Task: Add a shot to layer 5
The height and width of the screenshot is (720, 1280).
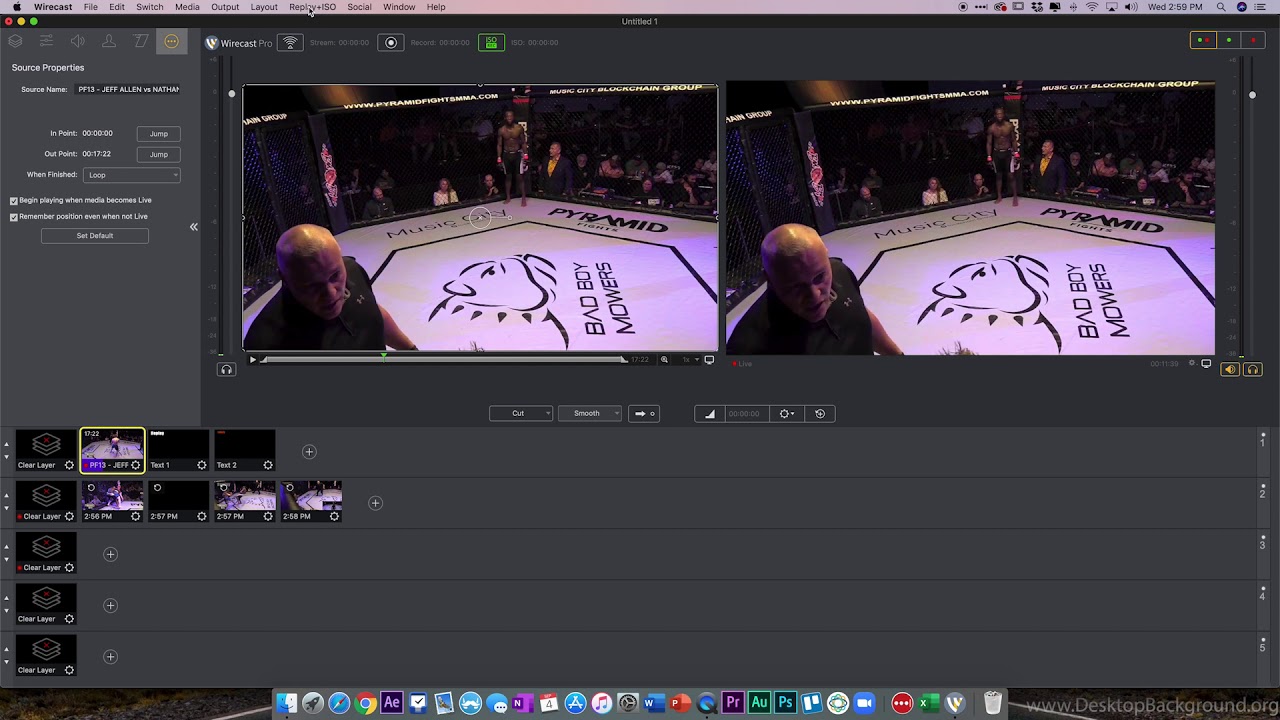Action: (x=110, y=657)
